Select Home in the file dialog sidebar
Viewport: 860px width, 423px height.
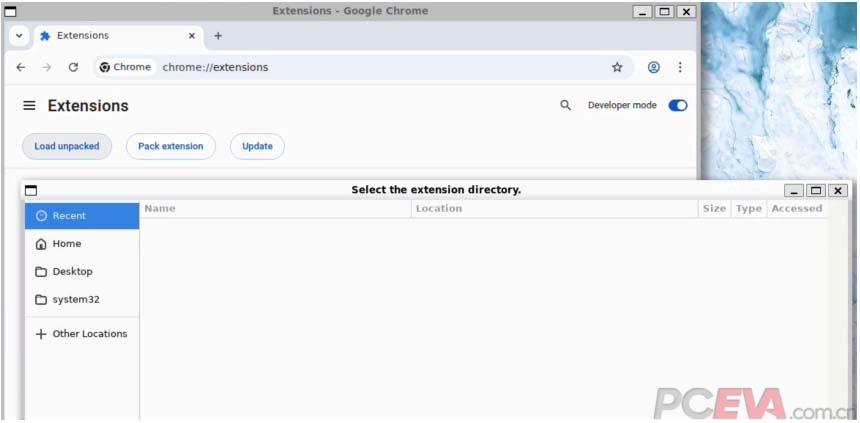[67, 244]
